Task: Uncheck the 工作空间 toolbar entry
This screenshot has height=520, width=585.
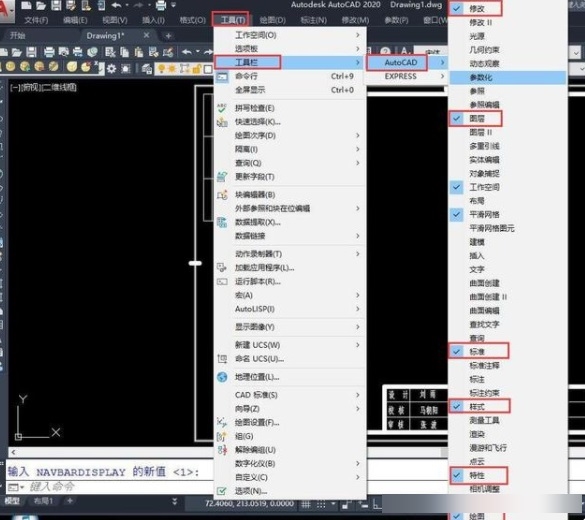Action: pos(508,187)
